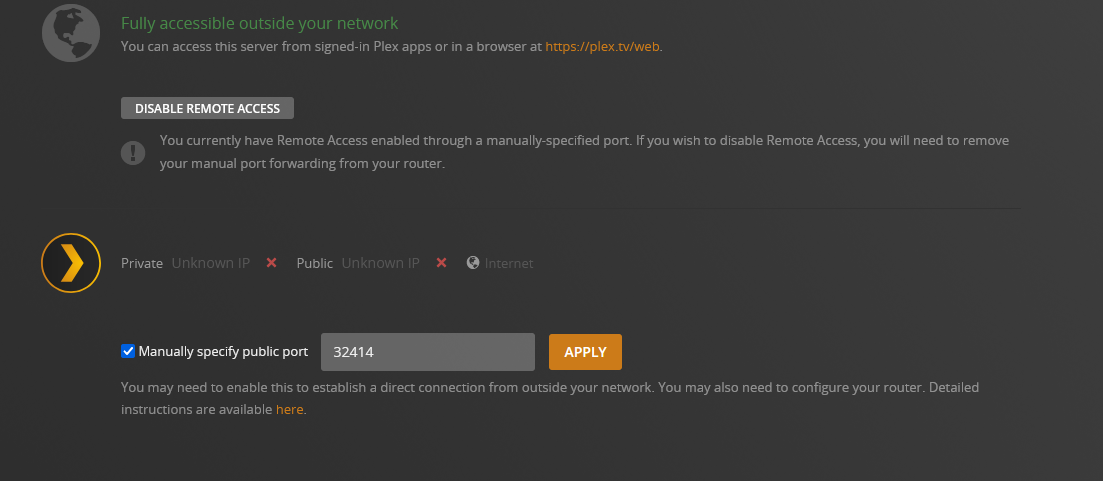The width and height of the screenshot is (1103, 481).
Task: Uncheck the Manually specify public port checkbox
Action: (128, 351)
